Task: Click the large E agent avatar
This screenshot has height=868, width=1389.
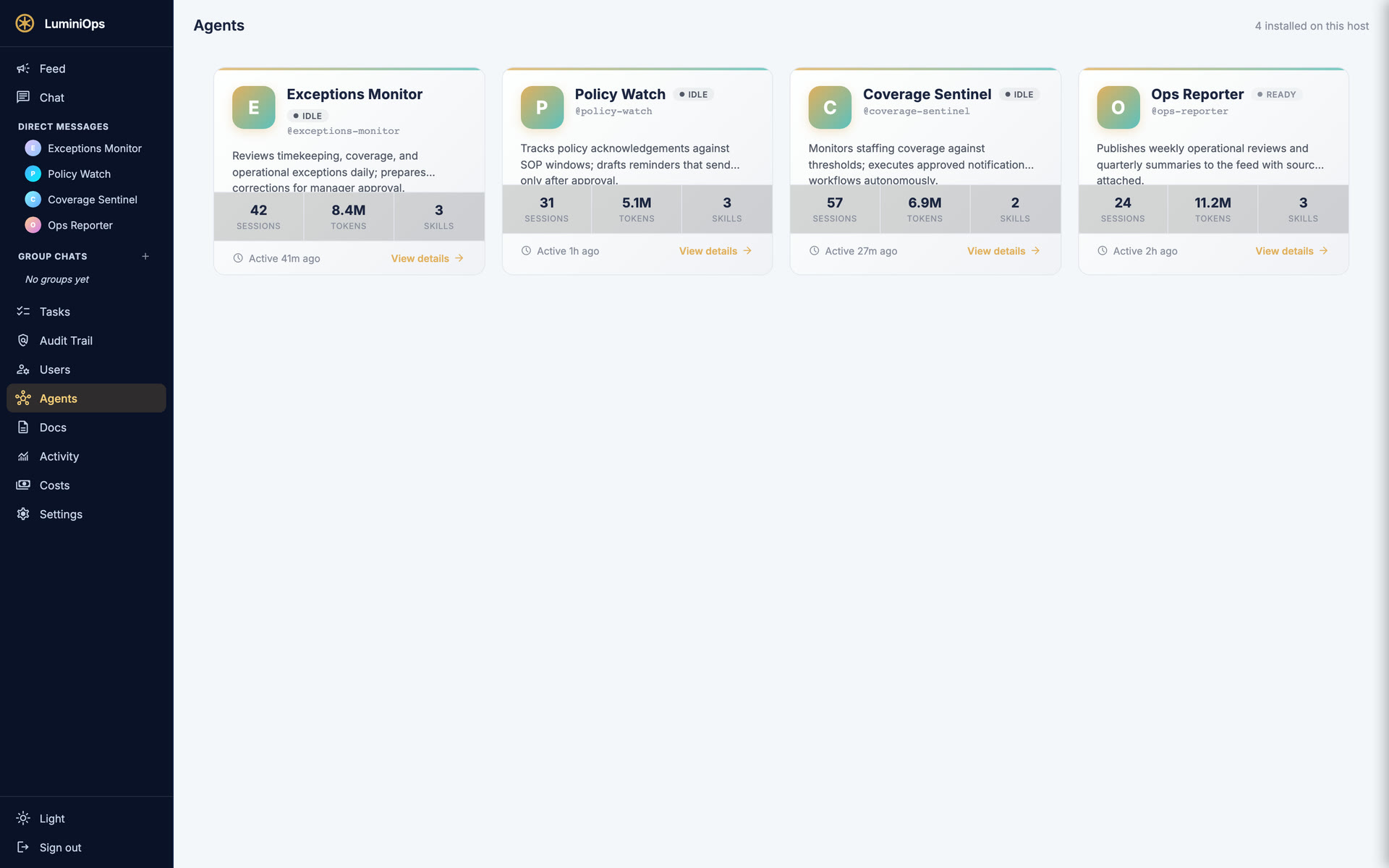Action: pyautogui.click(x=253, y=107)
